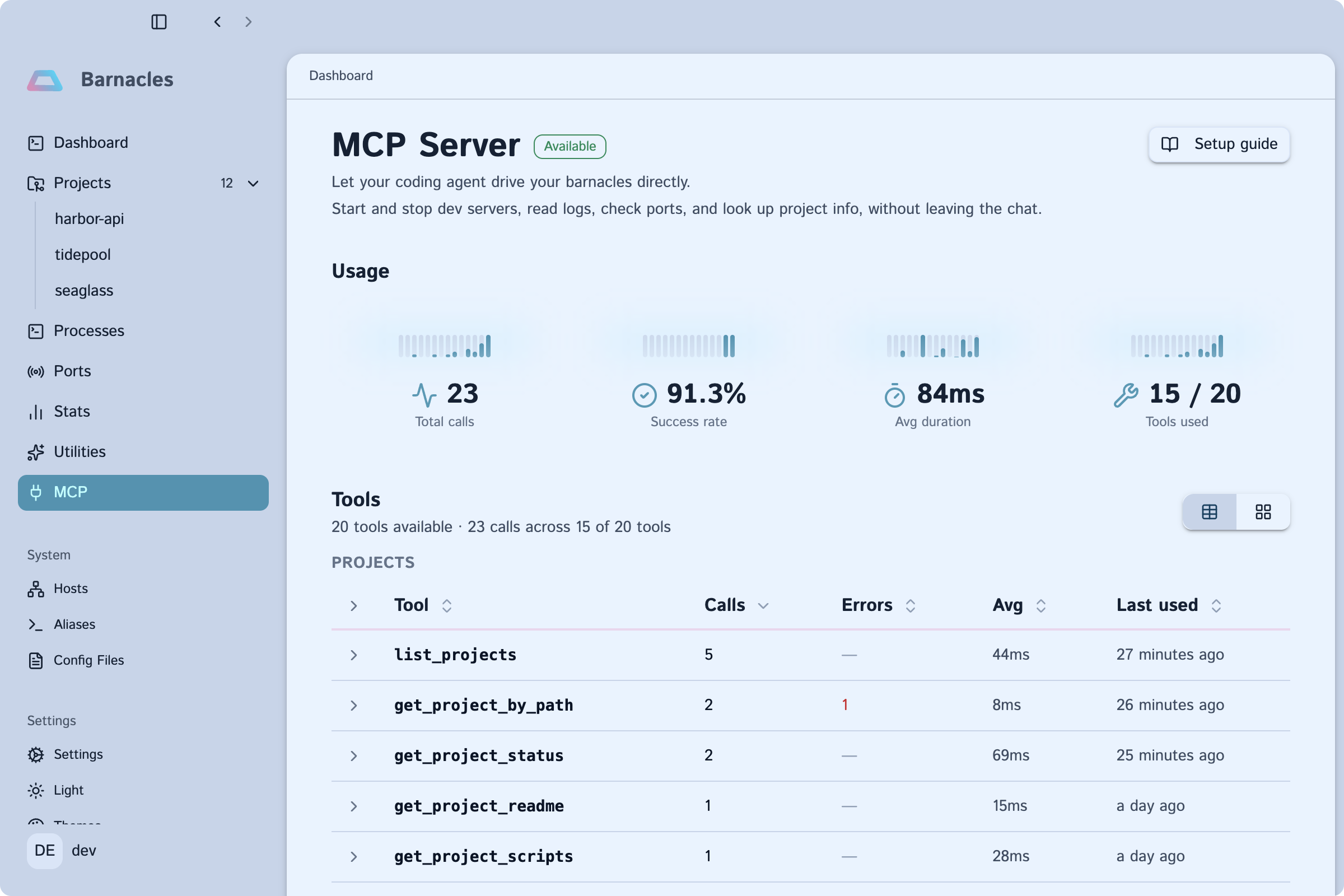Click the list_projects tool name
Screen dimensions: 1344x896
pyautogui.click(x=455, y=655)
